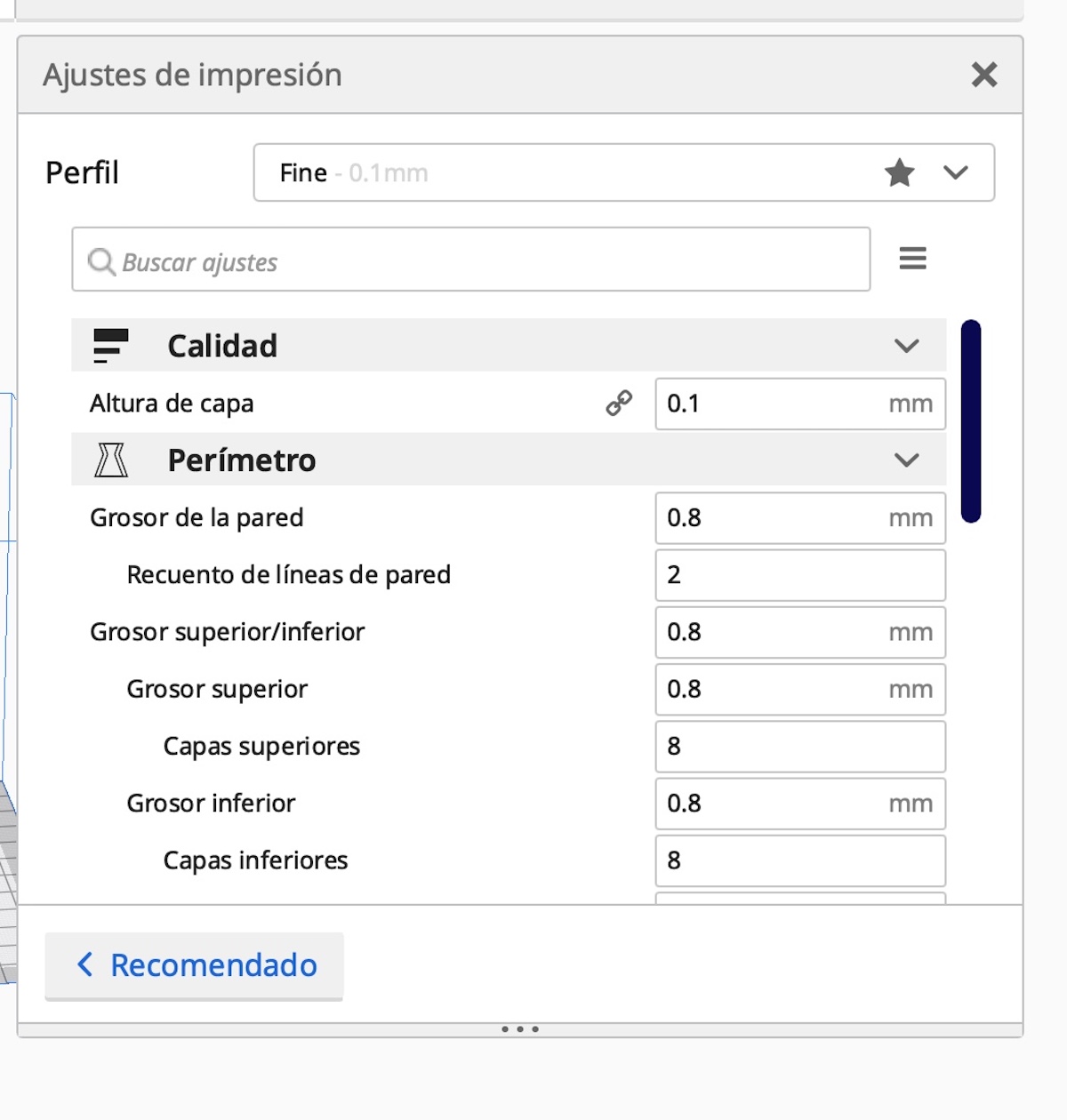Click the link icon beside Altura de capa

point(619,404)
